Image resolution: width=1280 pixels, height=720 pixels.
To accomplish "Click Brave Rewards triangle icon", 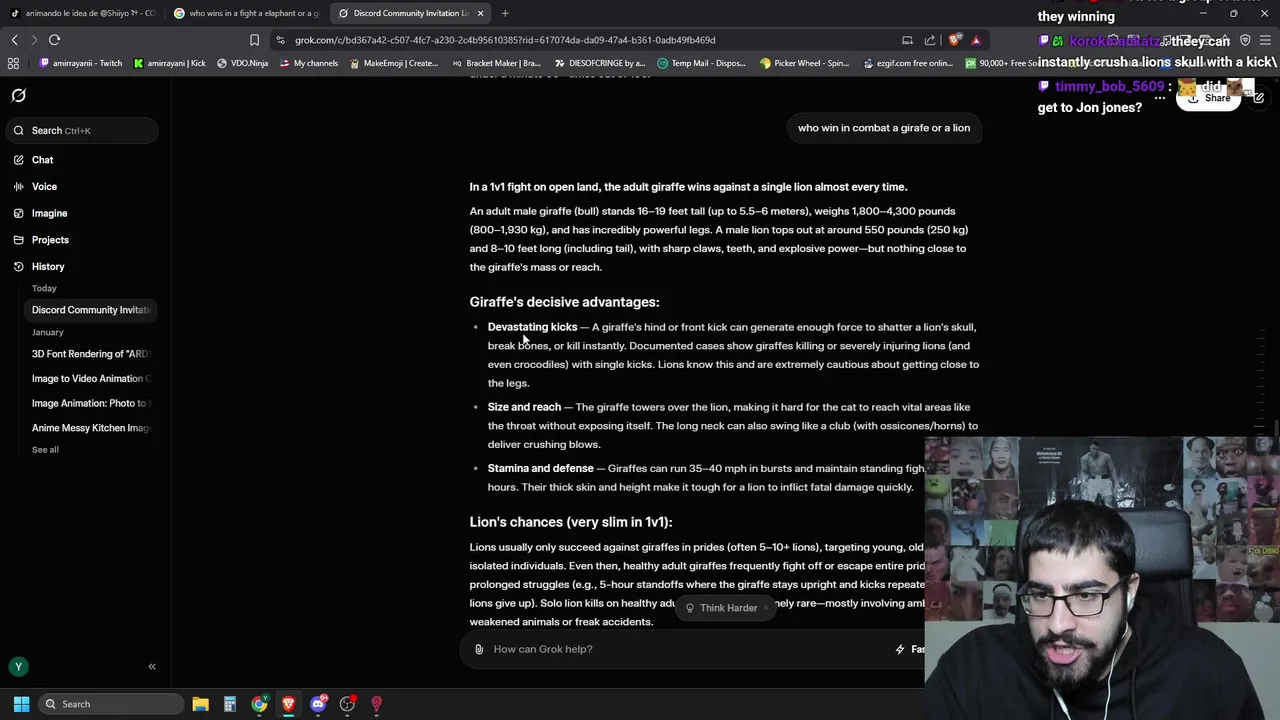I will coord(976,40).
